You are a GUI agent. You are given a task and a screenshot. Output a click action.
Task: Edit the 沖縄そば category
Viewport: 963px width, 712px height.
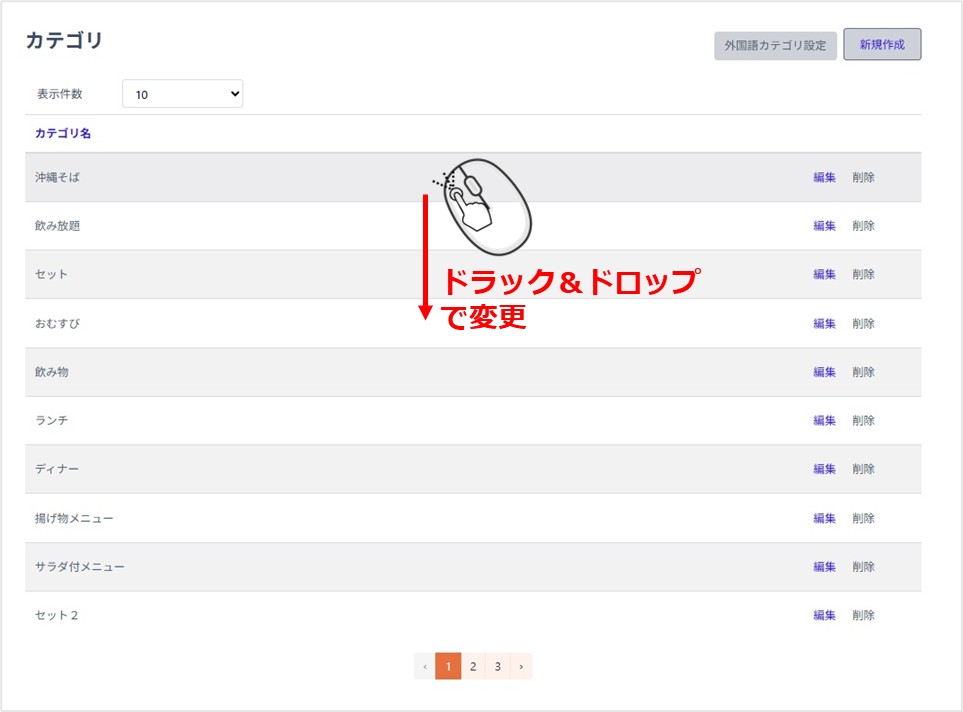(x=824, y=177)
